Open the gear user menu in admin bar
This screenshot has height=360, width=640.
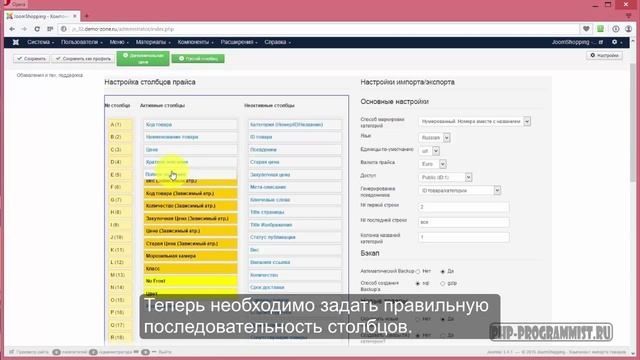click(616, 42)
